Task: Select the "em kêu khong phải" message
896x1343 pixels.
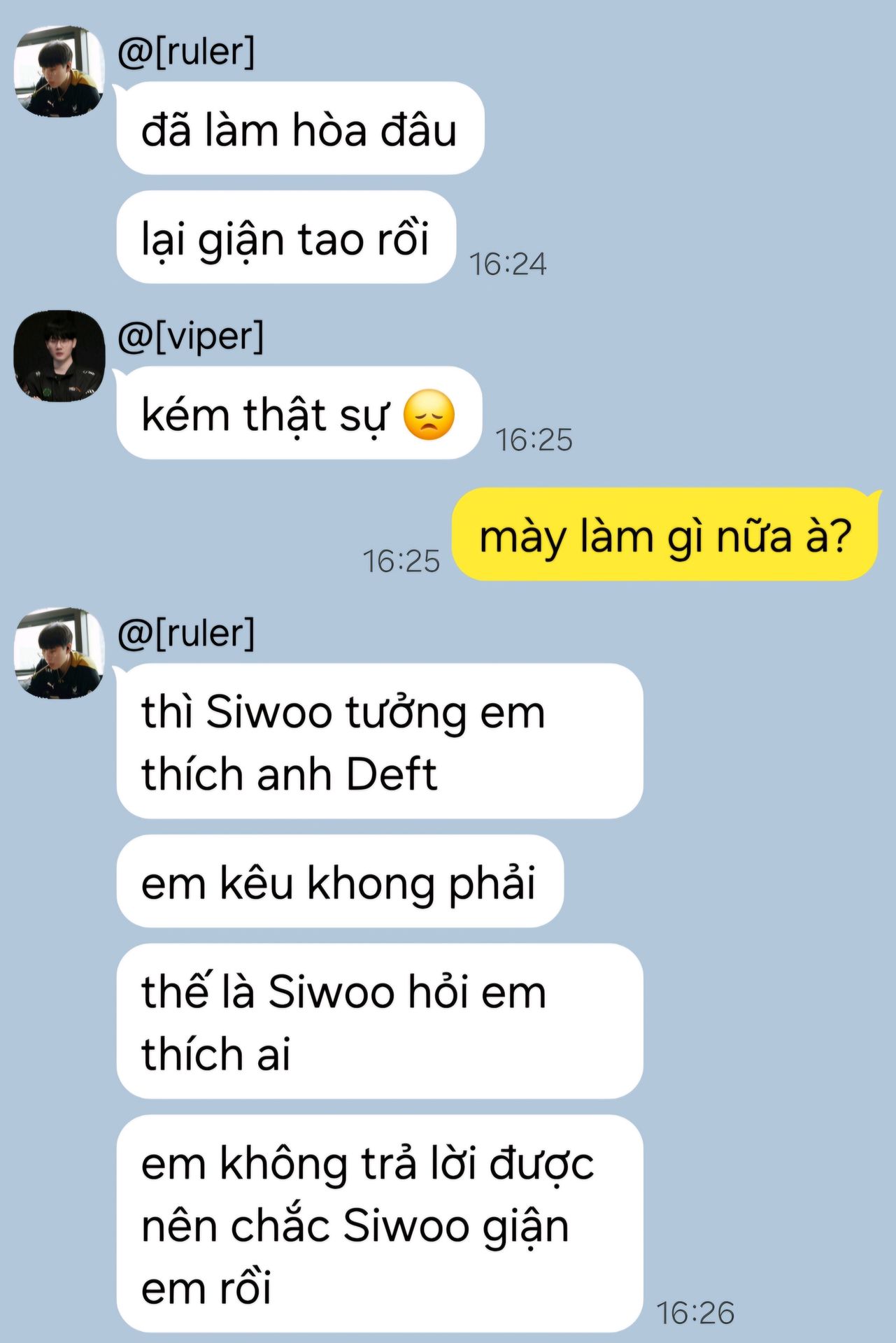Action: 340,881
